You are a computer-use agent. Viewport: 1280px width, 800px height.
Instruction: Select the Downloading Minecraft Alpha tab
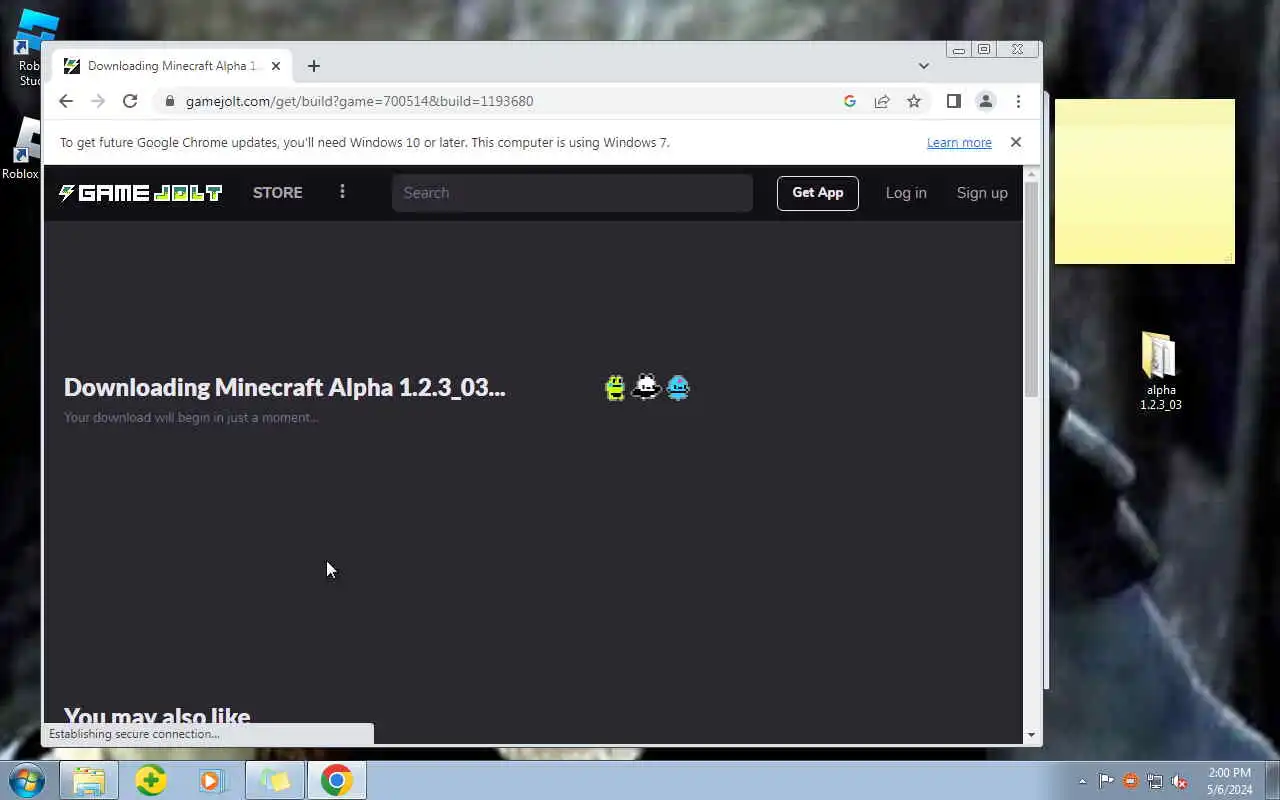coord(173,66)
